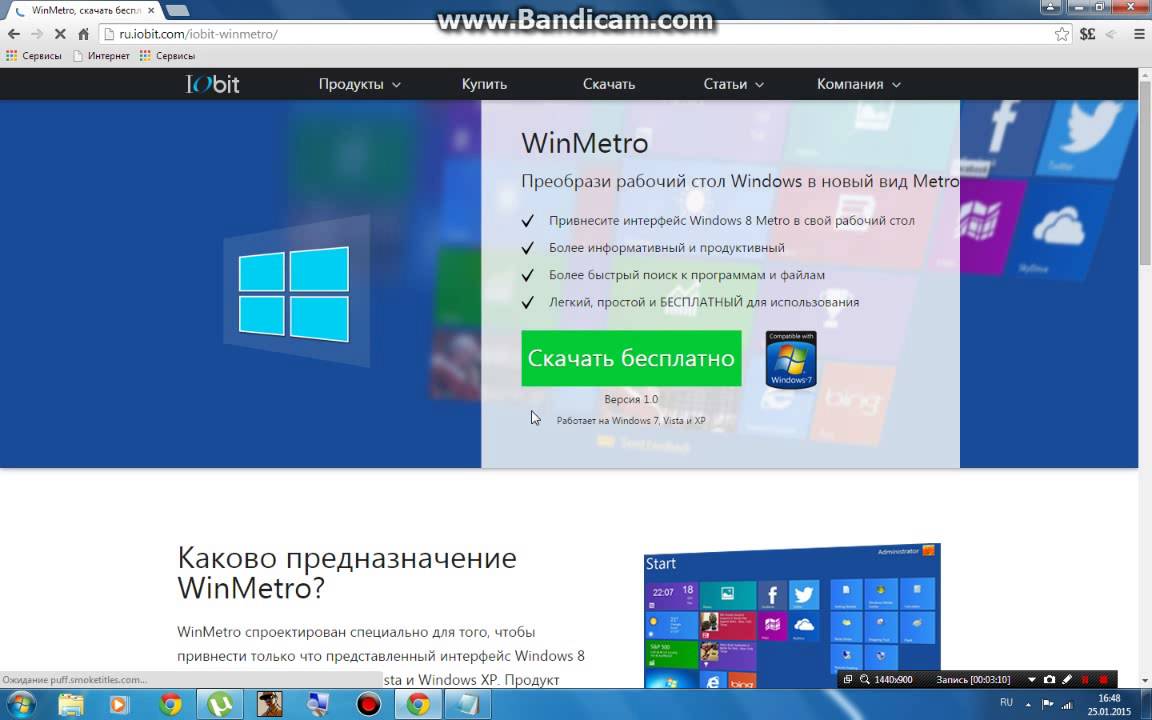Click the scrollbar down arrow
Image resolution: width=1152 pixels, height=720 pixels.
[x=1145, y=681]
